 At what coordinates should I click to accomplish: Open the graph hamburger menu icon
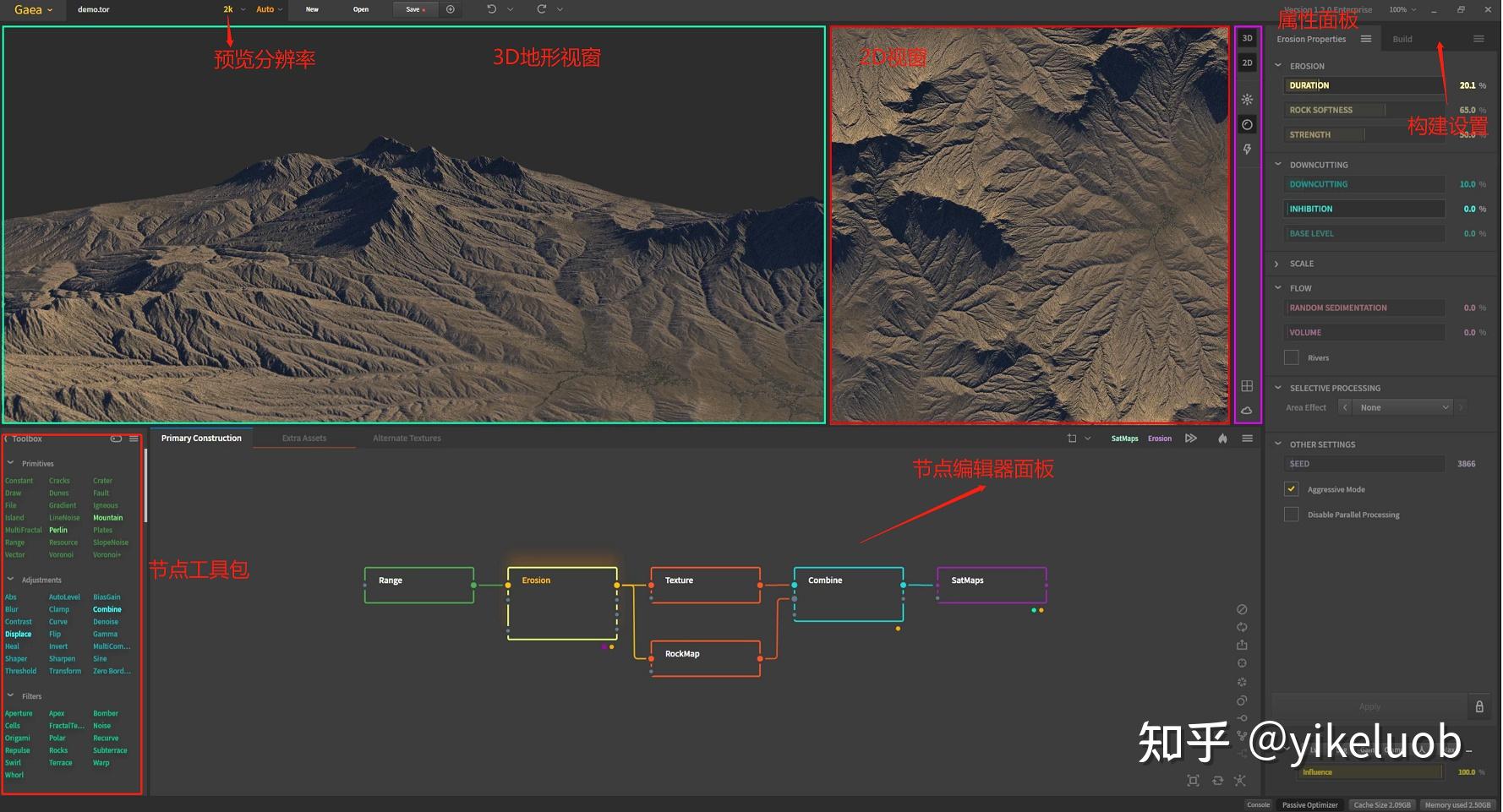pyautogui.click(x=1247, y=439)
